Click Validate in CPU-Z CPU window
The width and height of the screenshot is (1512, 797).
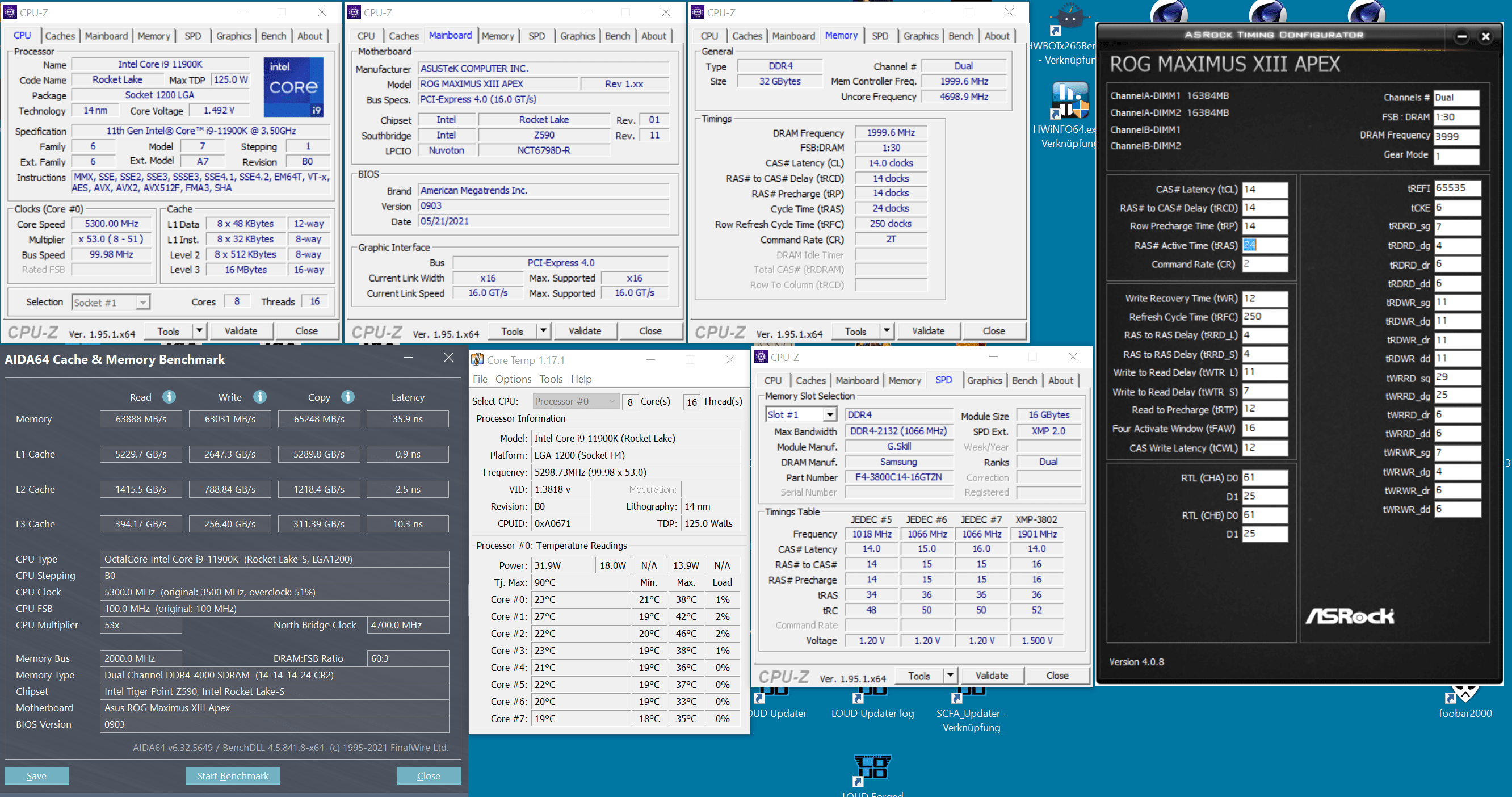pyautogui.click(x=241, y=331)
